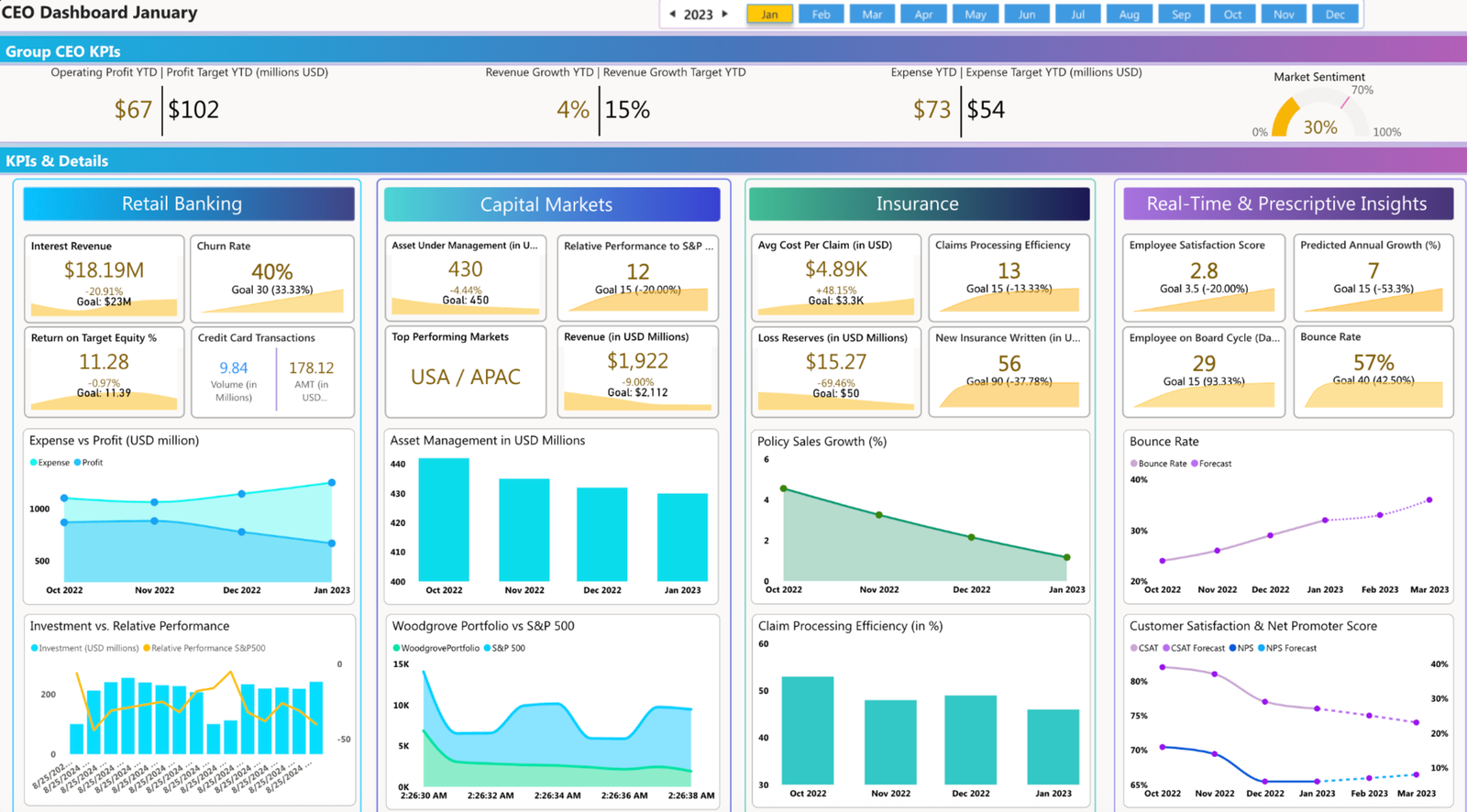Viewport: 1467px width, 812px height.
Task: Click Oct 2022 point in Policy Sales Growth
Action: point(783,488)
